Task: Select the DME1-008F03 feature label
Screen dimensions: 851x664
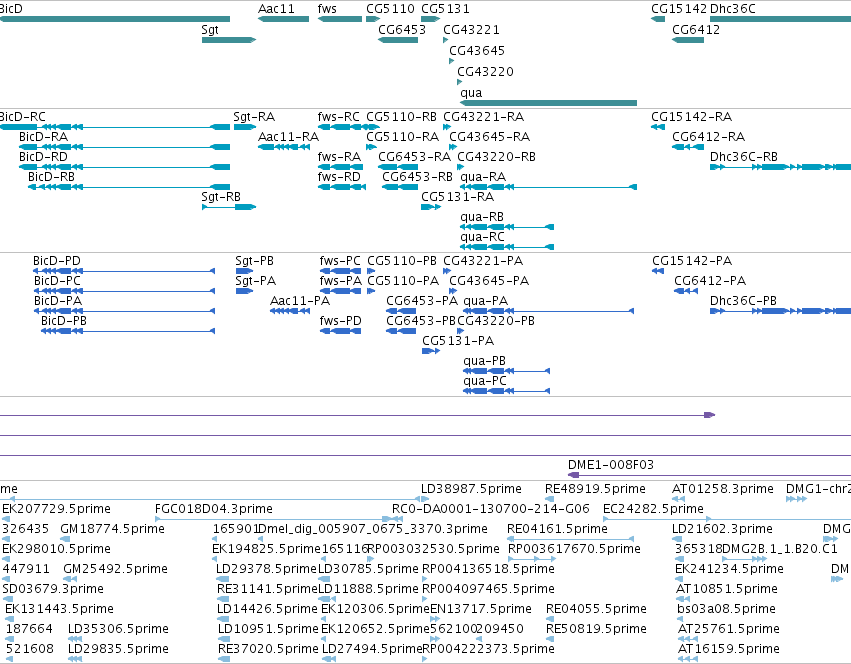Action: (611, 465)
